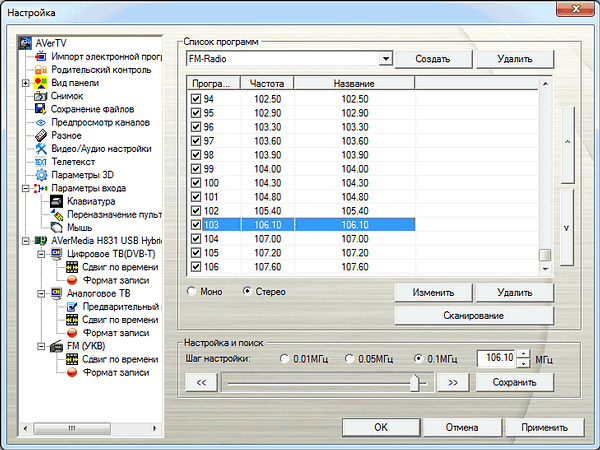
Task: Click the 106.10 МГц frequency input field
Action: coord(497,359)
